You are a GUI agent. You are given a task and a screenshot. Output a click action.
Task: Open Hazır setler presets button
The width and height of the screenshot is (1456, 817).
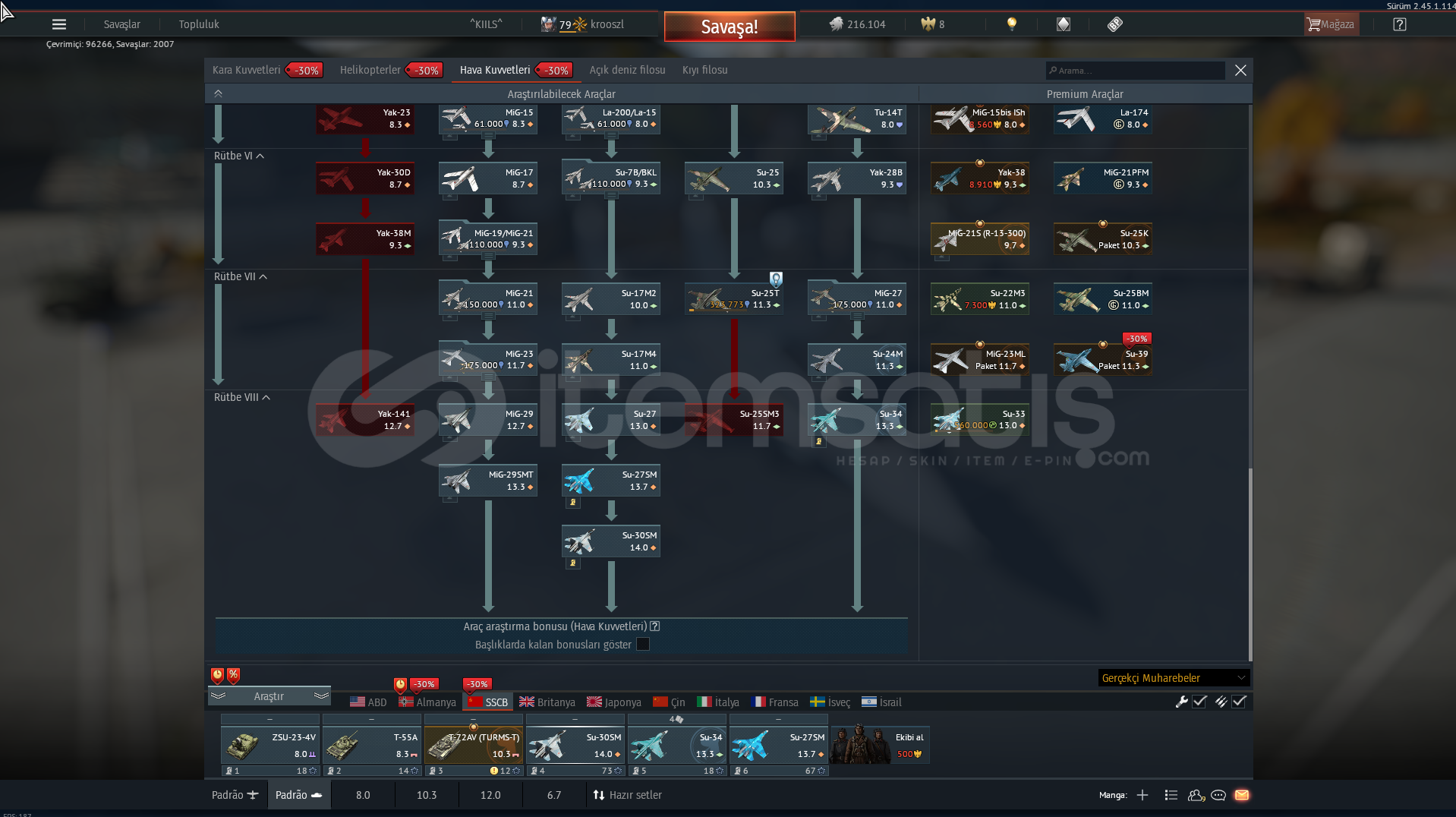627,795
